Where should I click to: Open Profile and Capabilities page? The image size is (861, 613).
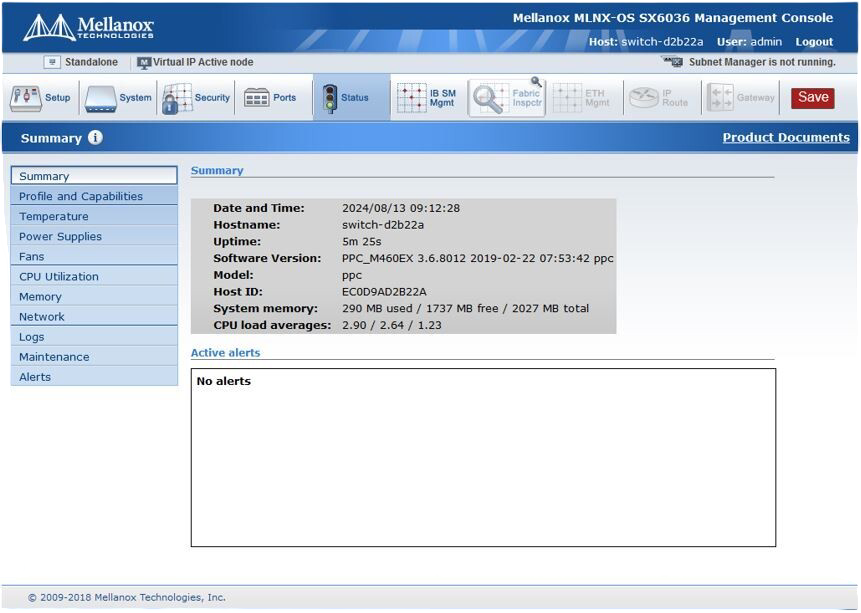(94, 196)
